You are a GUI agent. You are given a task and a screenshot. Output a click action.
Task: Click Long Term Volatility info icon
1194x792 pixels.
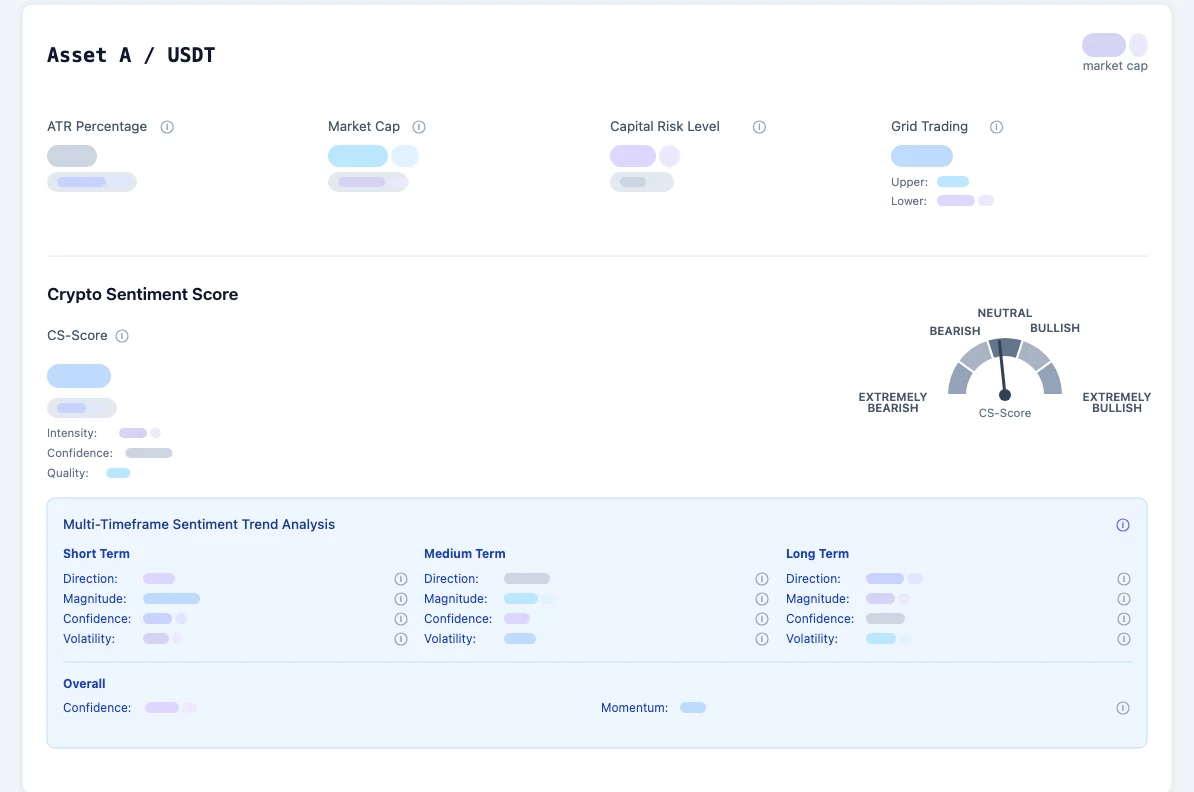point(1123,639)
